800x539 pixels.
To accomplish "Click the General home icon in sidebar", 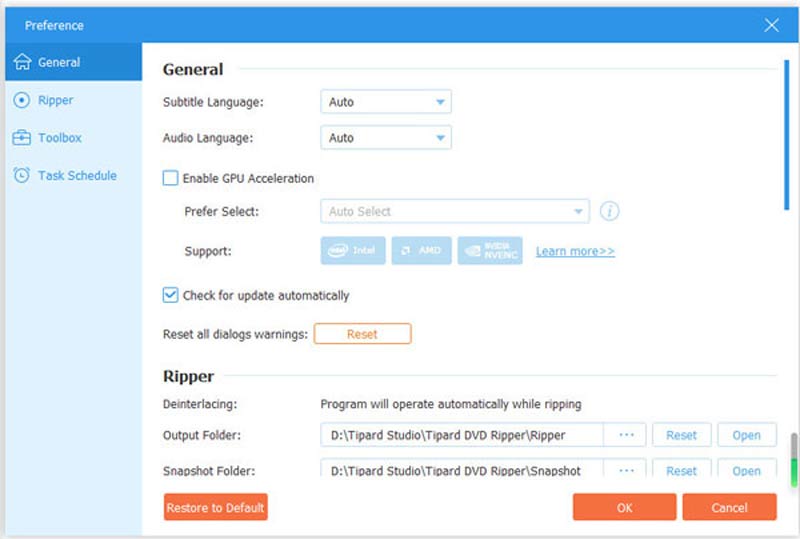I will (x=21, y=62).
